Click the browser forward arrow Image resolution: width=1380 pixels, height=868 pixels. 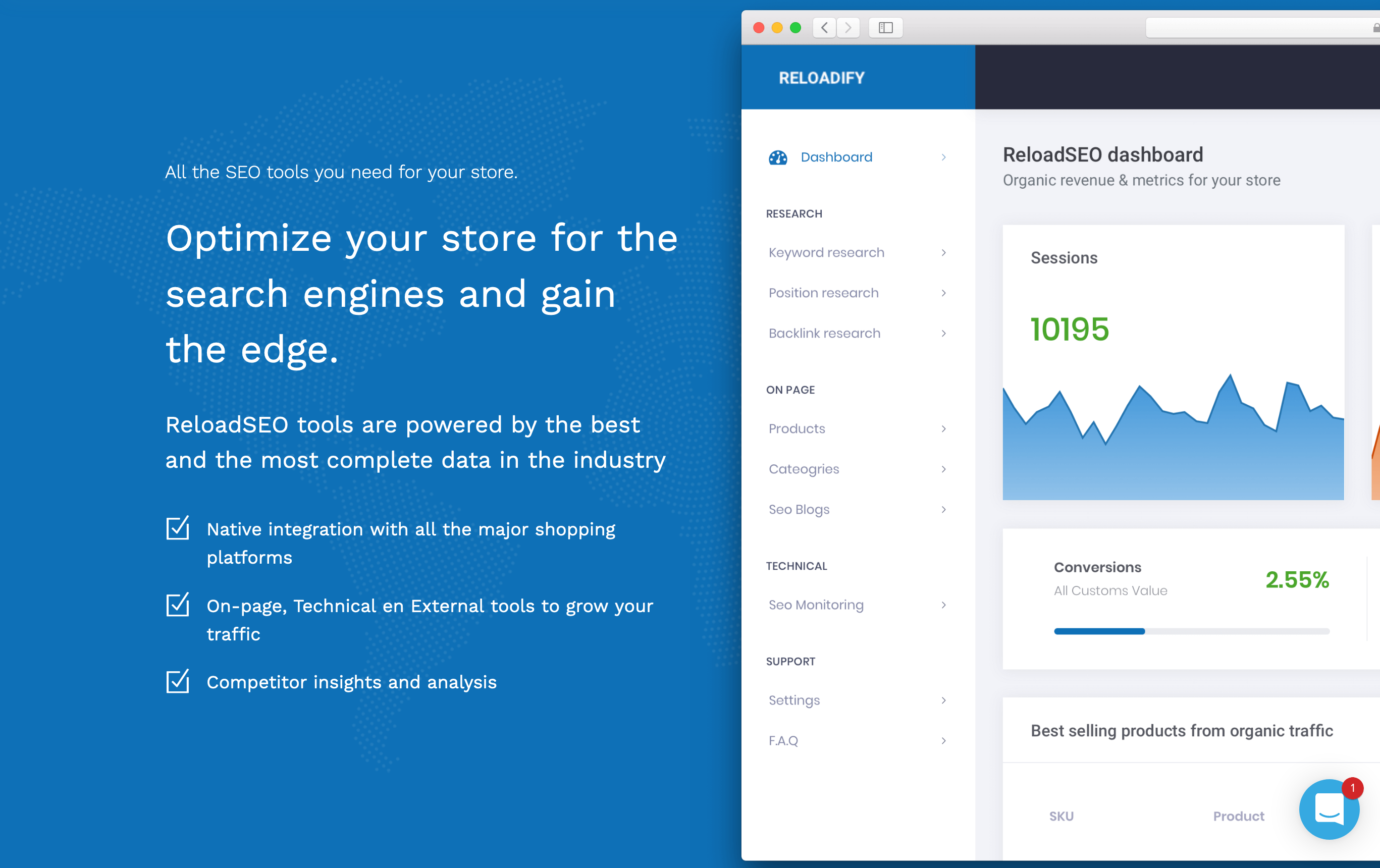click(848, 27)
